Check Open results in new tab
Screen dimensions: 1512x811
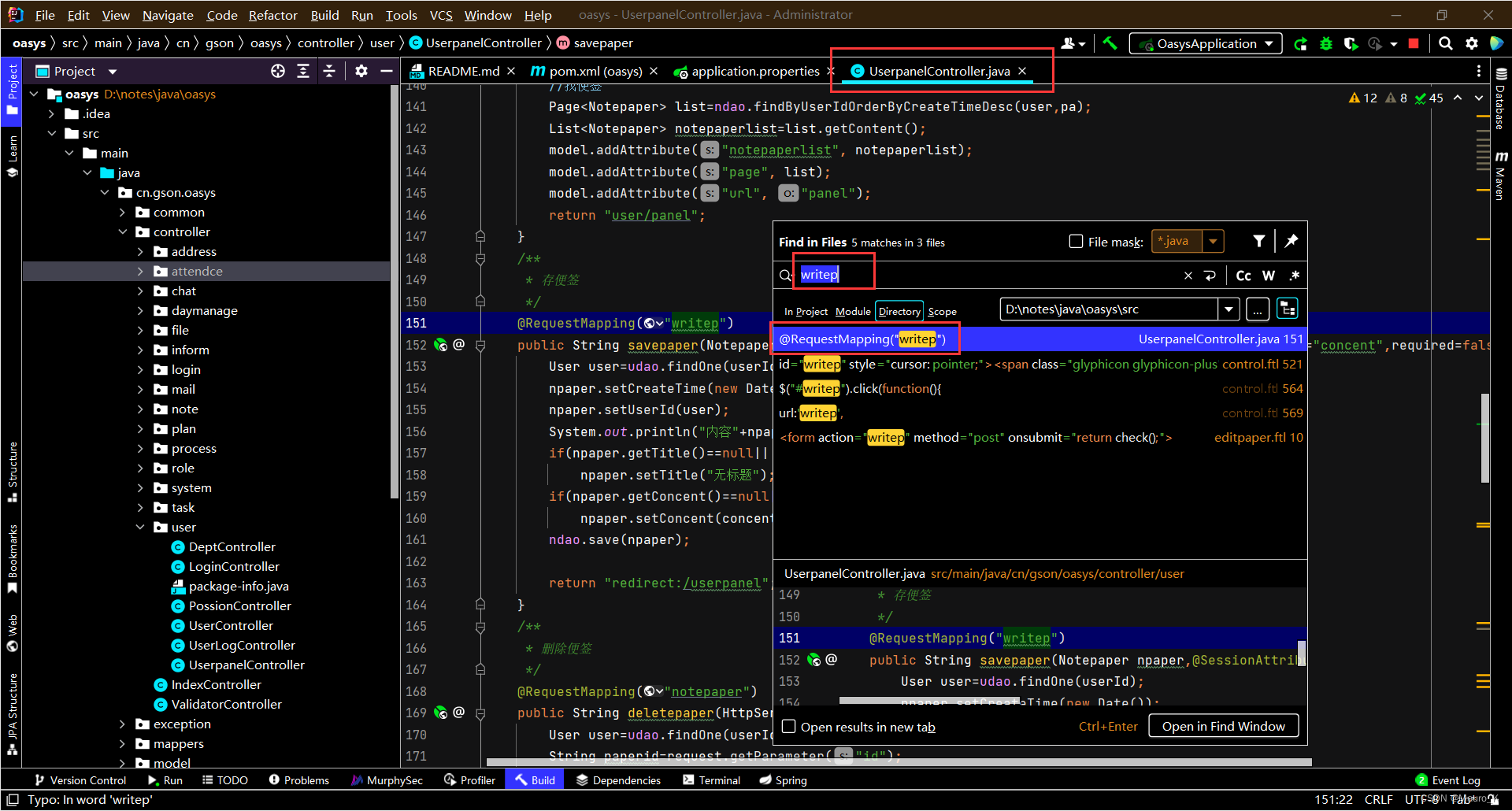(788, 727)
